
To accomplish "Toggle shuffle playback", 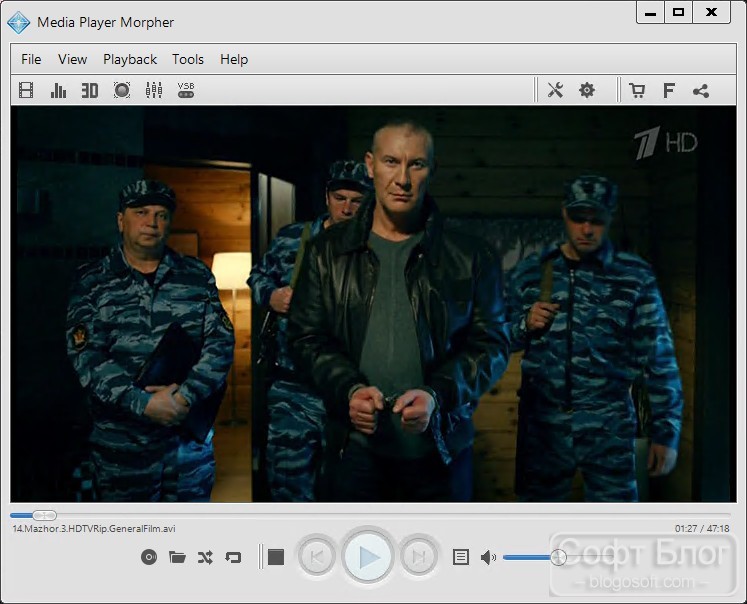I will 205,557.
